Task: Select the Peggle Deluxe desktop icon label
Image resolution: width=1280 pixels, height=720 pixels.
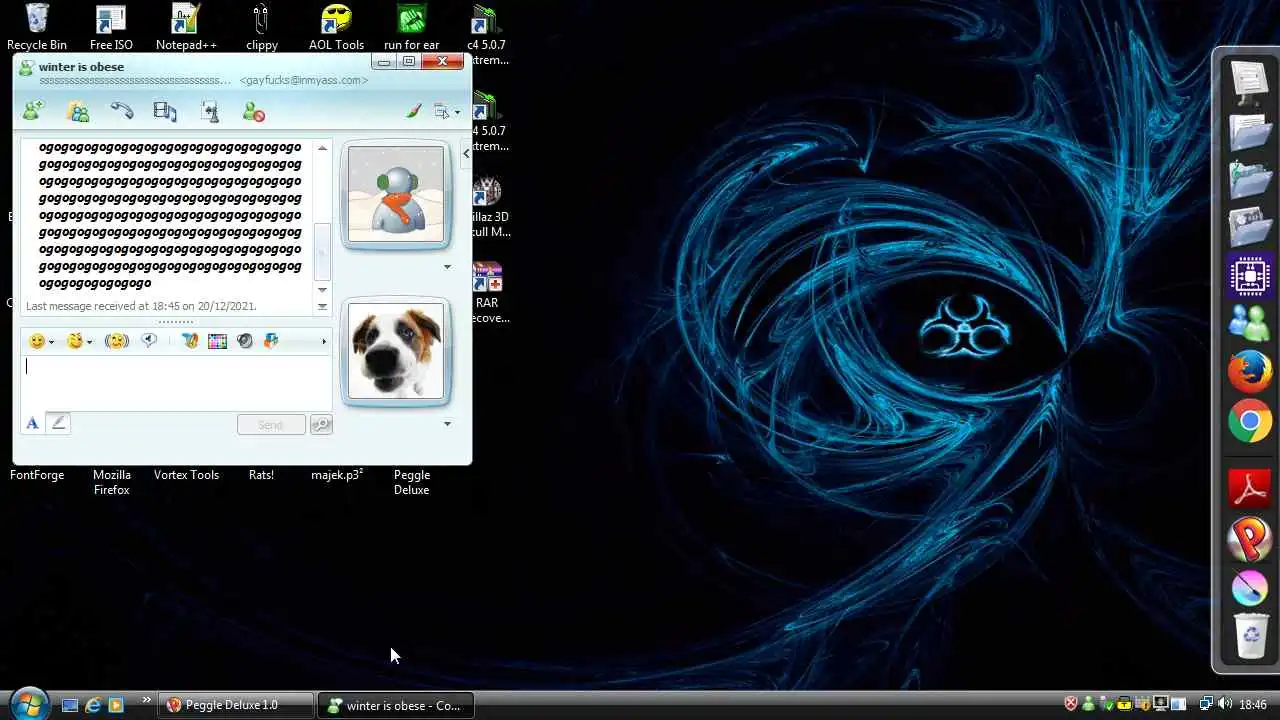Action: [411, 482]
